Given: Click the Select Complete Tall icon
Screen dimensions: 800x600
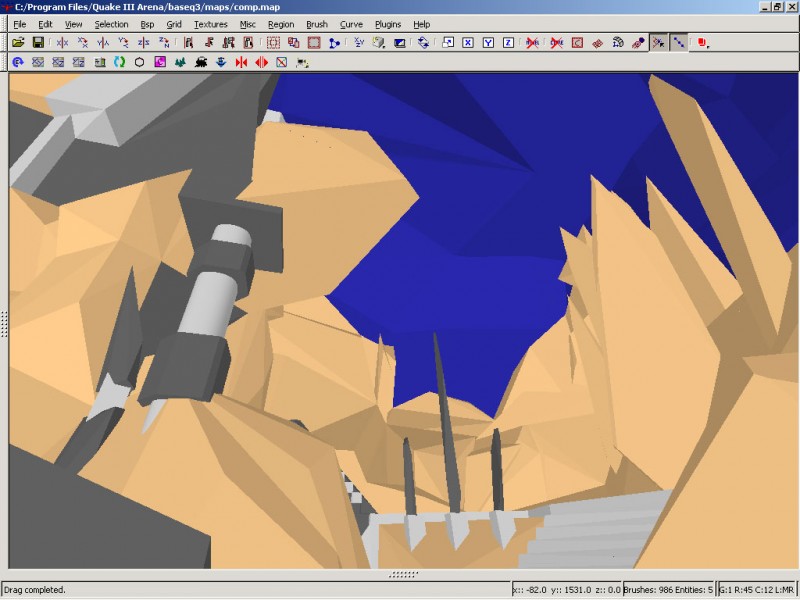Looking at the screenshot, I should [188, 43].
